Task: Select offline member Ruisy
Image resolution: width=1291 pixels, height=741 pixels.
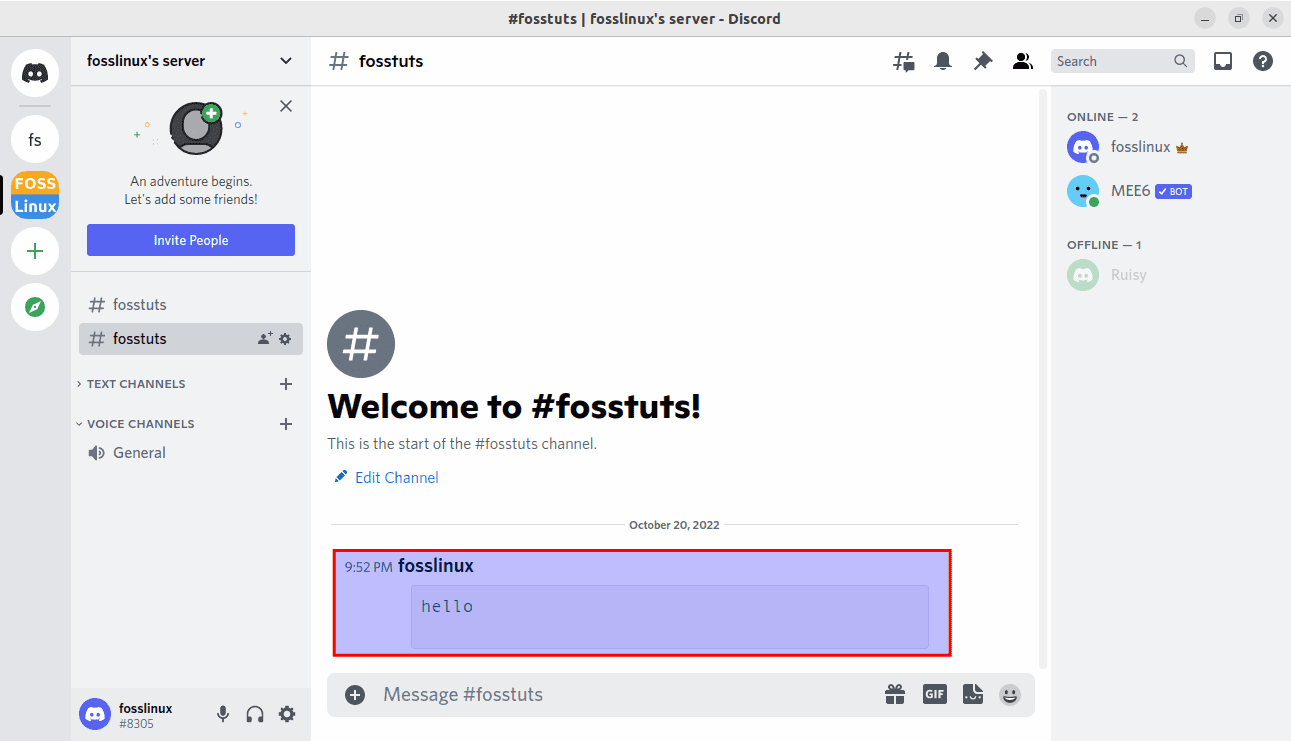Action: (1171, 275)
